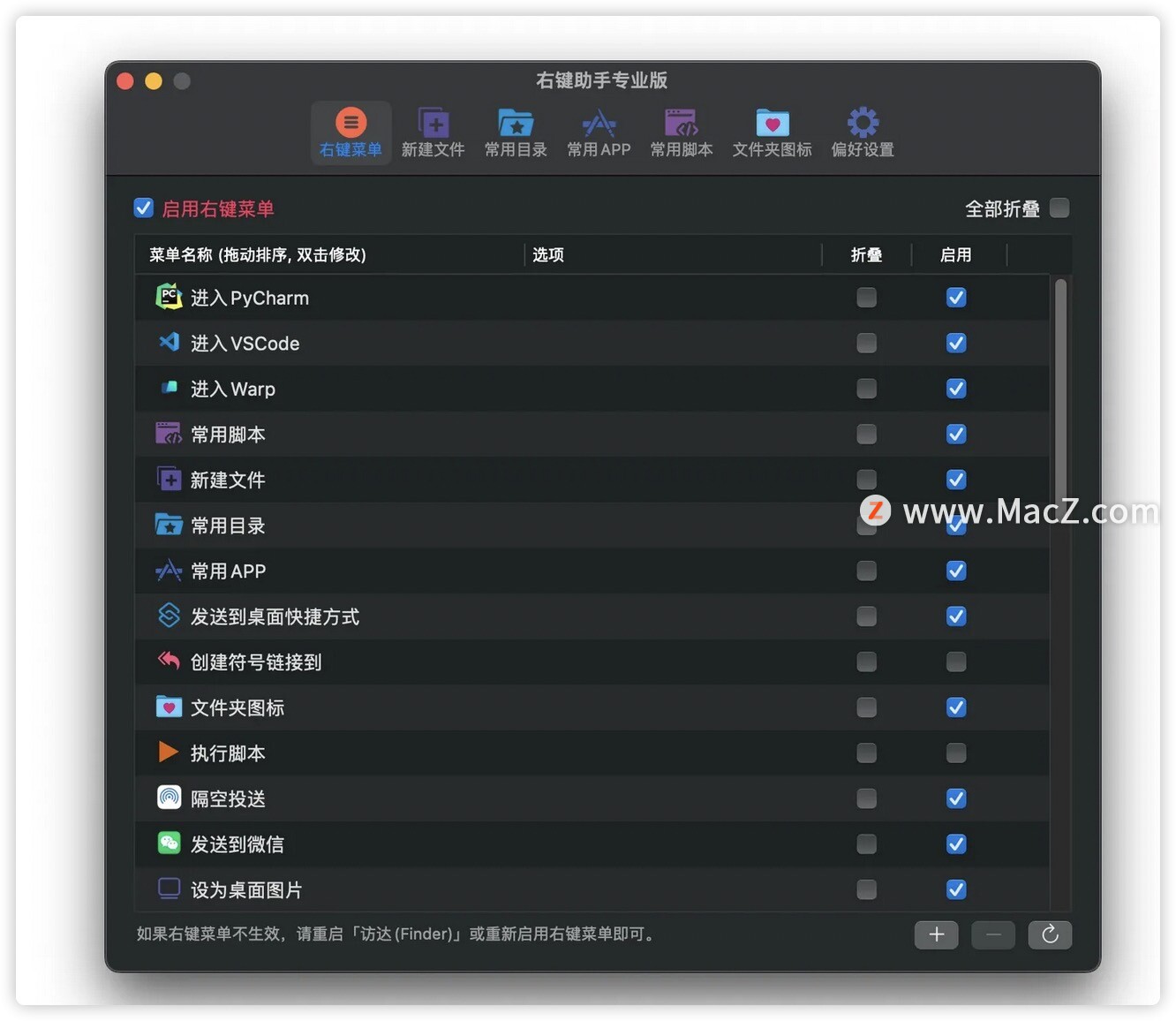Select the 右键菜单 toolbar tab
This screenshot has width=1176, height=1021.
351,133
